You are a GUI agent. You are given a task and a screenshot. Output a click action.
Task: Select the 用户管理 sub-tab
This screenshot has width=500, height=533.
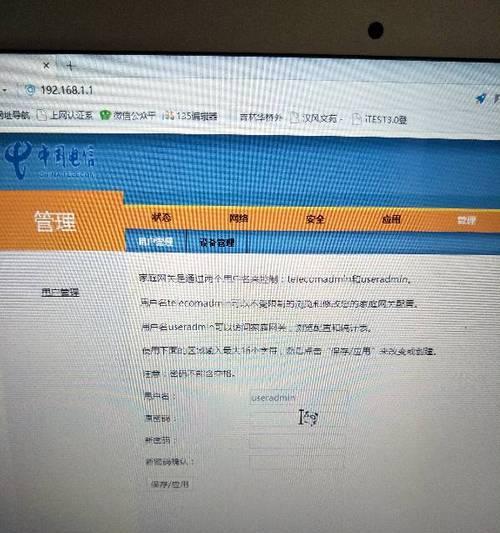tap(155, 242)
